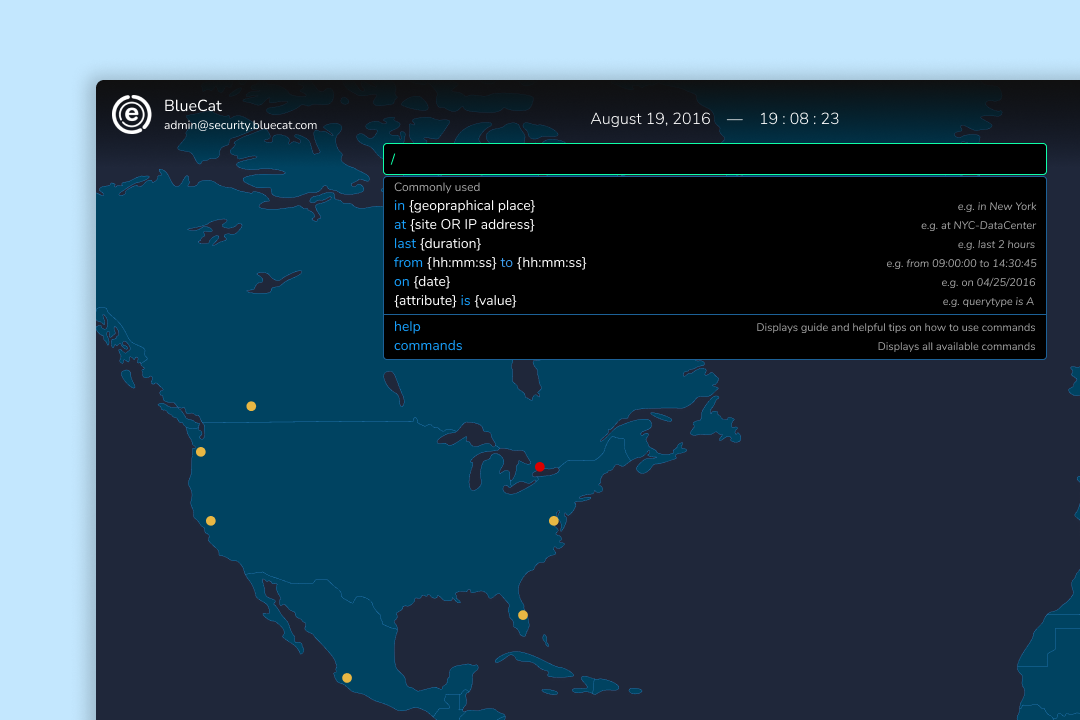Select the yellow marker near Seattle

[200, 452]
